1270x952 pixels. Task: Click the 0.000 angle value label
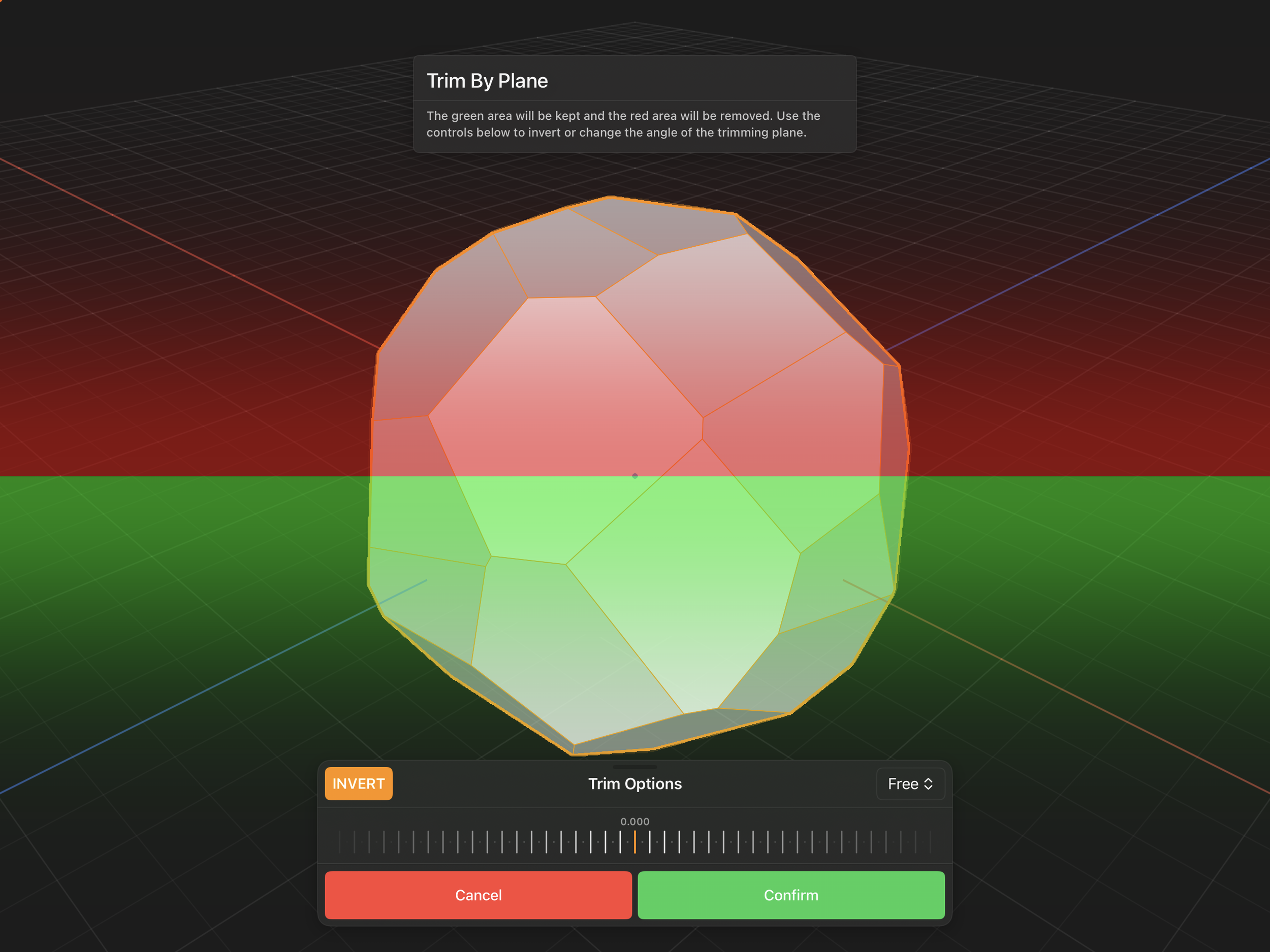(634, 822)
